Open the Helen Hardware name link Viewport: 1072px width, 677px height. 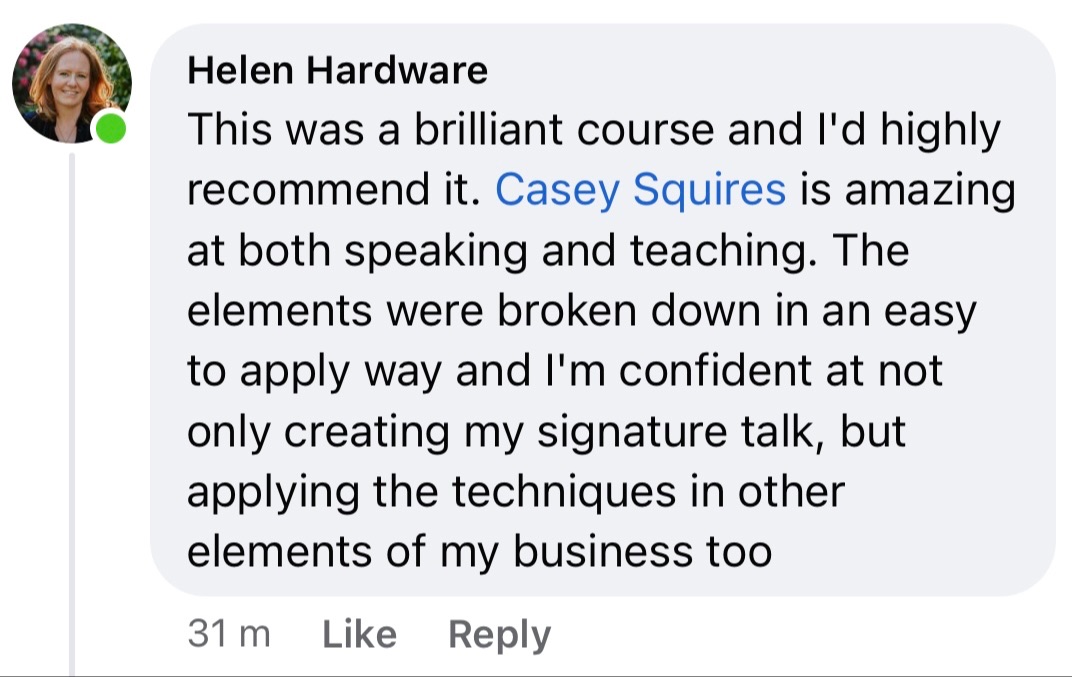[x=338, y=70]
